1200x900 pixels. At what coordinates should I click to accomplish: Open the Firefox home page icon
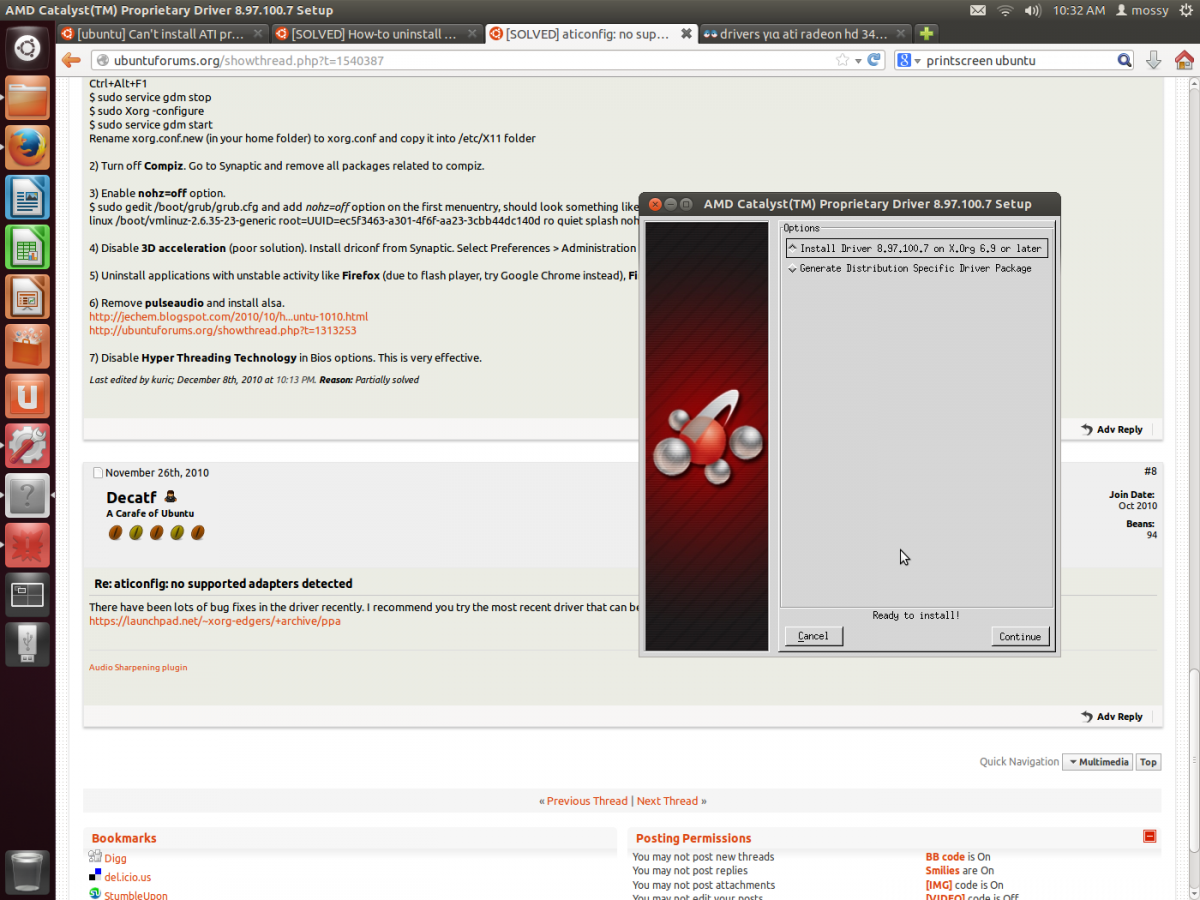point(1183,60)
